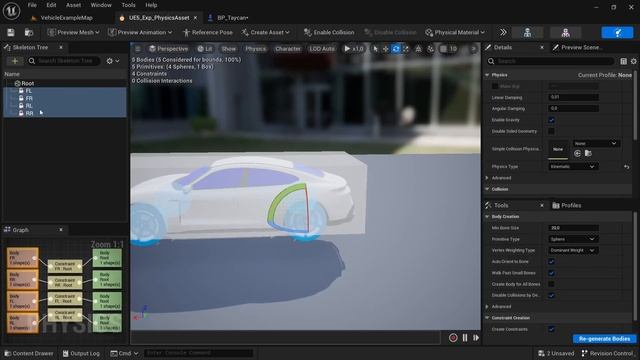
Task: Pause the simulation playback
Action: (465, 338)
